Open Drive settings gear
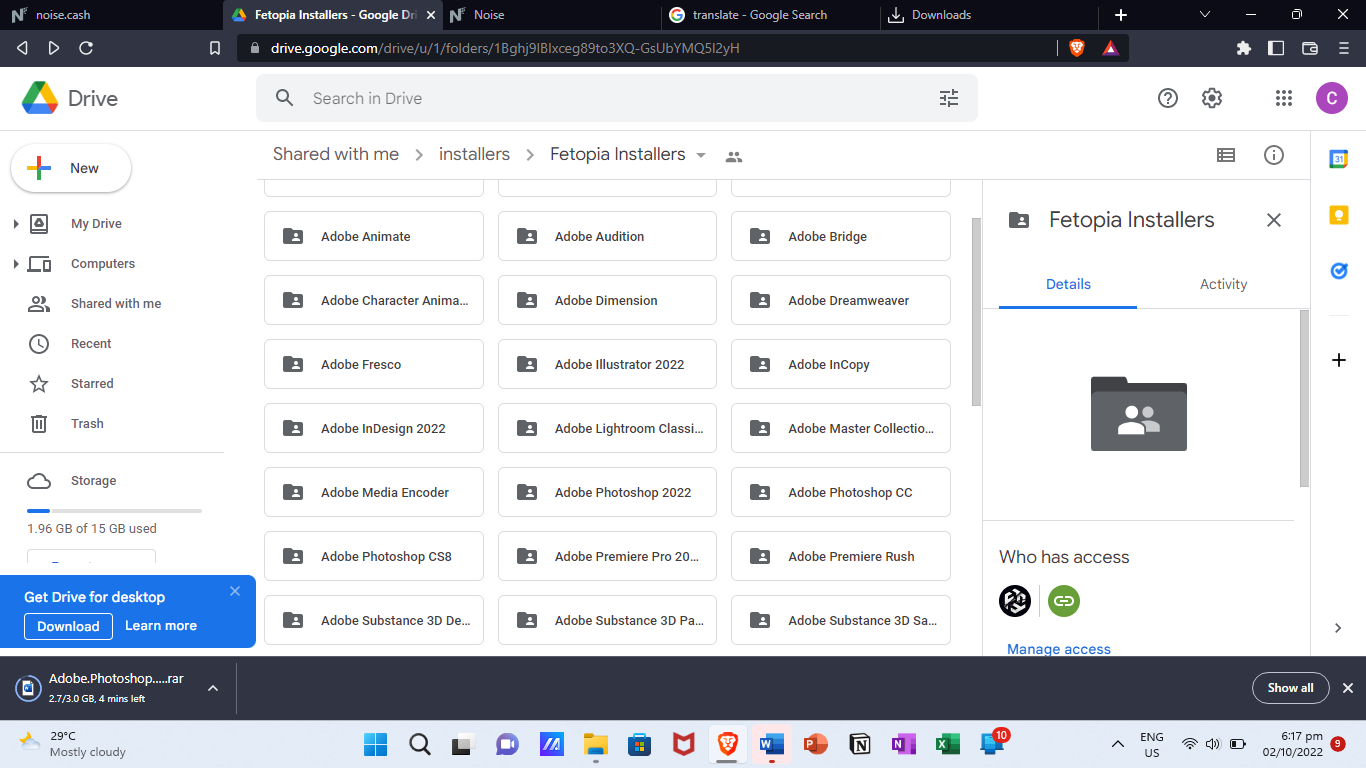Image resolution: width=1366 pixels, height=768 pixels. click(x=1212, y=98)
